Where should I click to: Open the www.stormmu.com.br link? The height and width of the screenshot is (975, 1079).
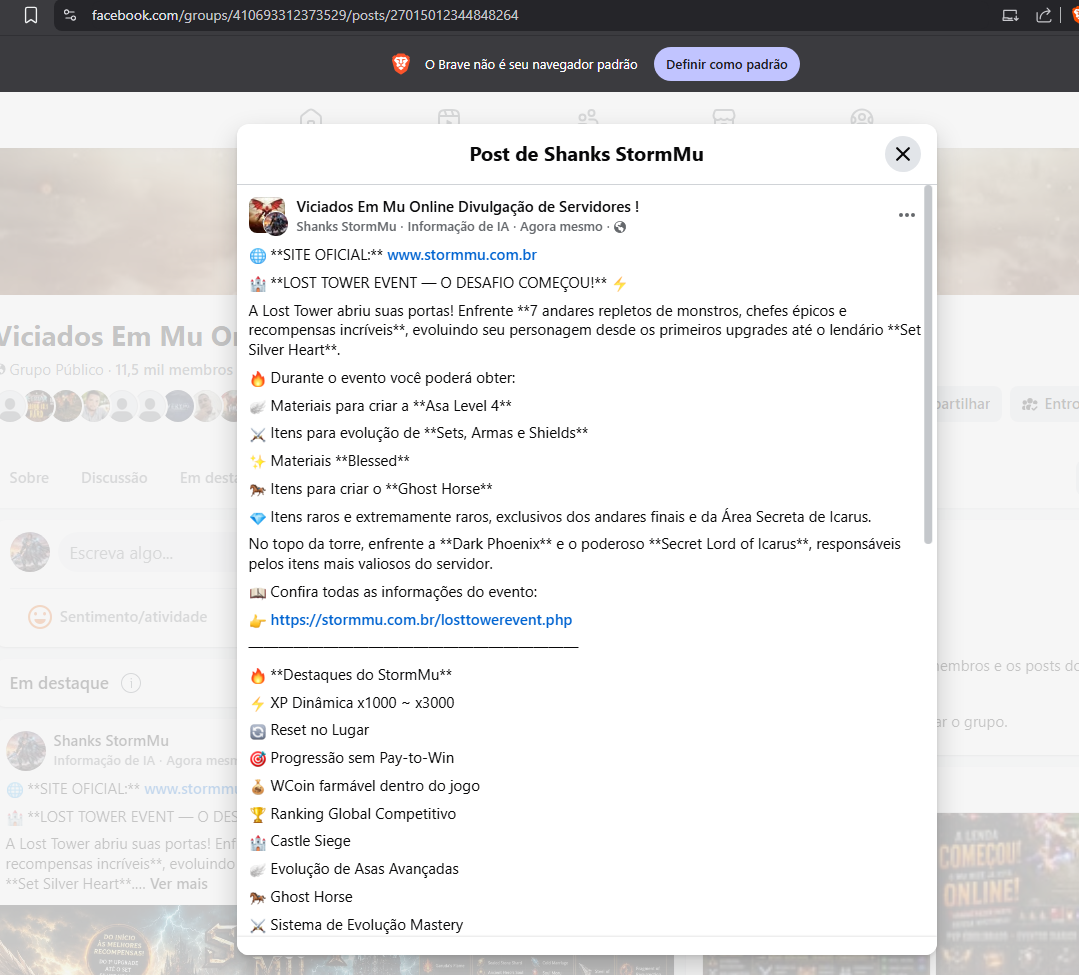[x=462, y=255]
